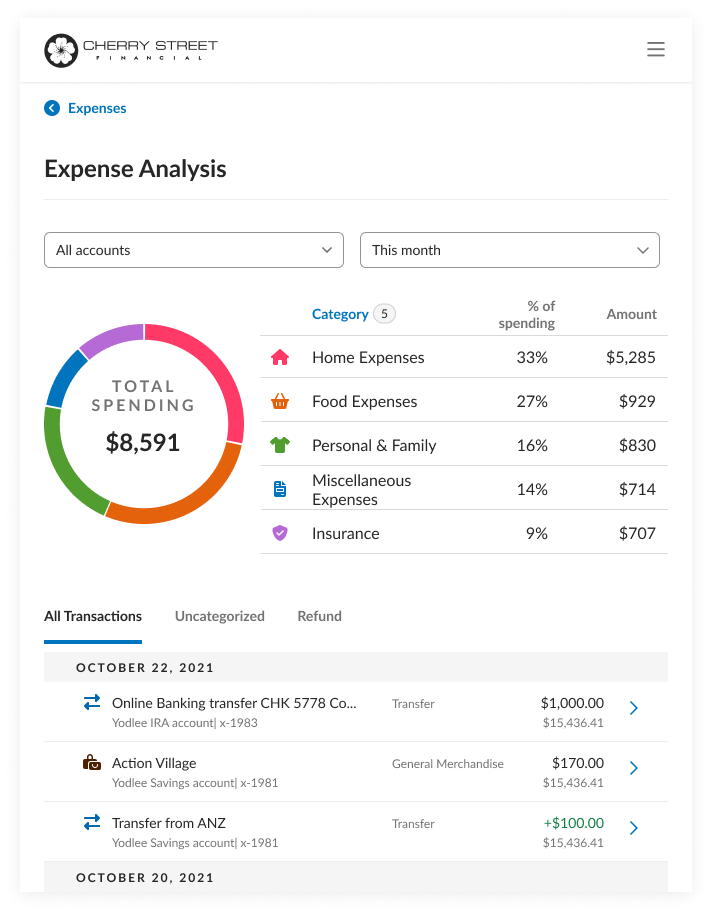712x914 pixels.
Task: Open the Refund tab
Action: 319,616
